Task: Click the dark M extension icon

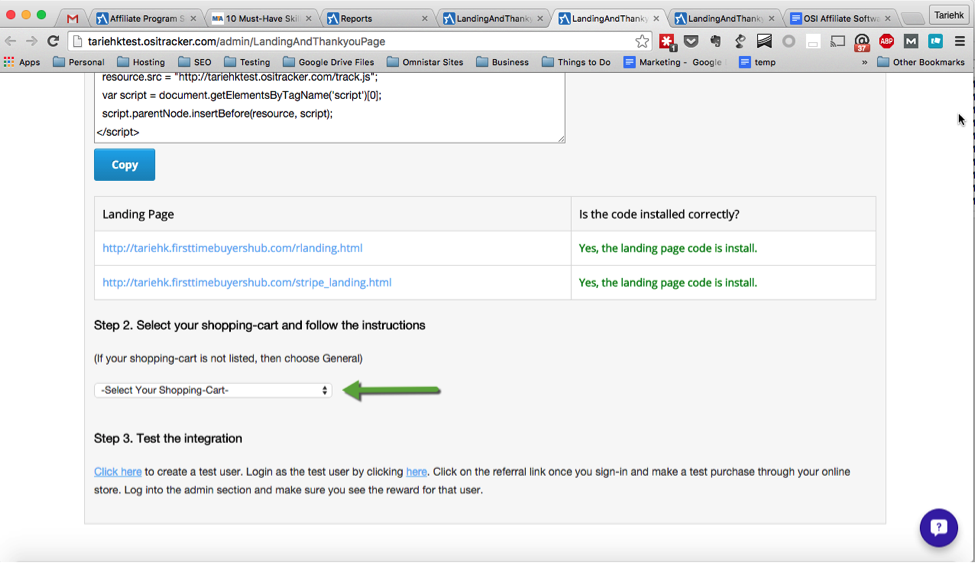Action: click(911, 42)
